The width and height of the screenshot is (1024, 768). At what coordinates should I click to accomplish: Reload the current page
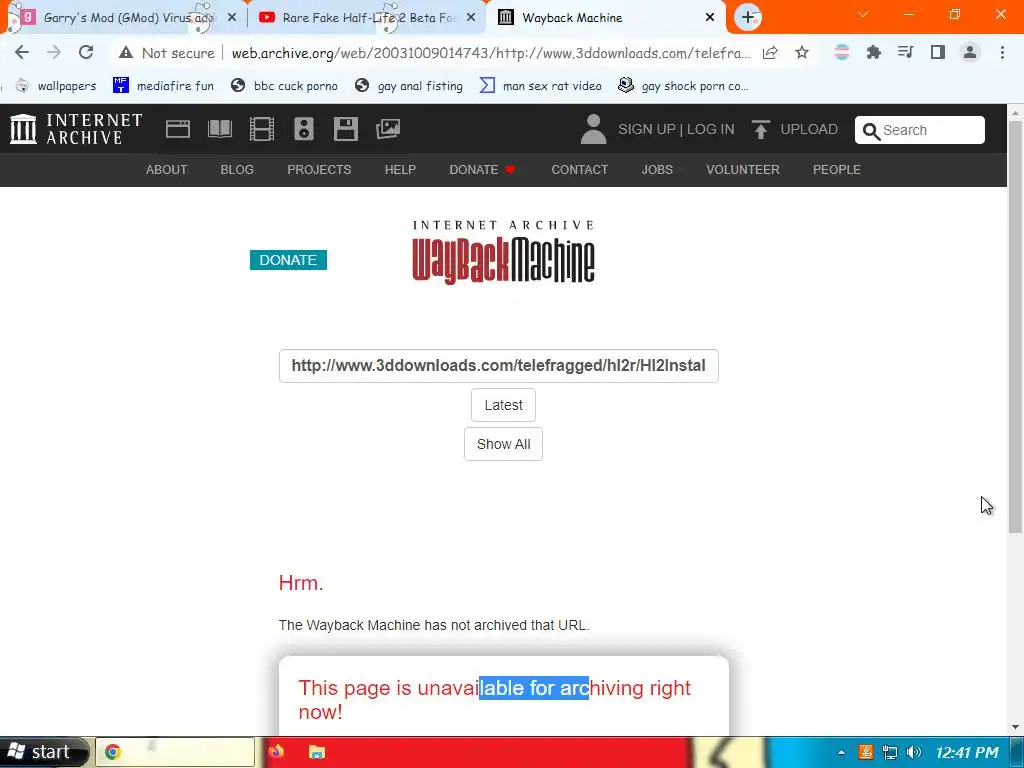click(86, 52)
